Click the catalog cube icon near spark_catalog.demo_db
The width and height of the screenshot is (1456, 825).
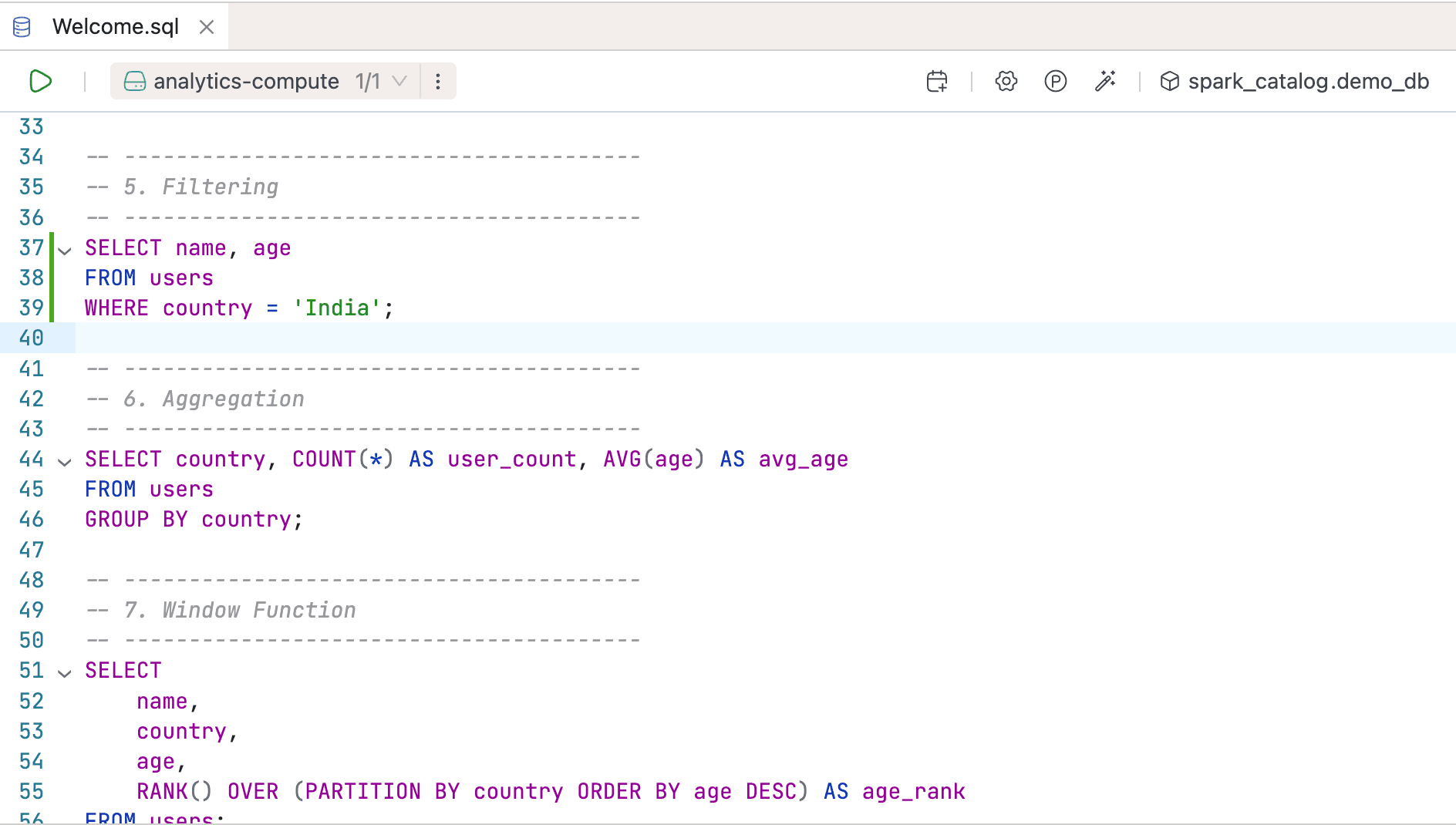tap(1169, 80)
